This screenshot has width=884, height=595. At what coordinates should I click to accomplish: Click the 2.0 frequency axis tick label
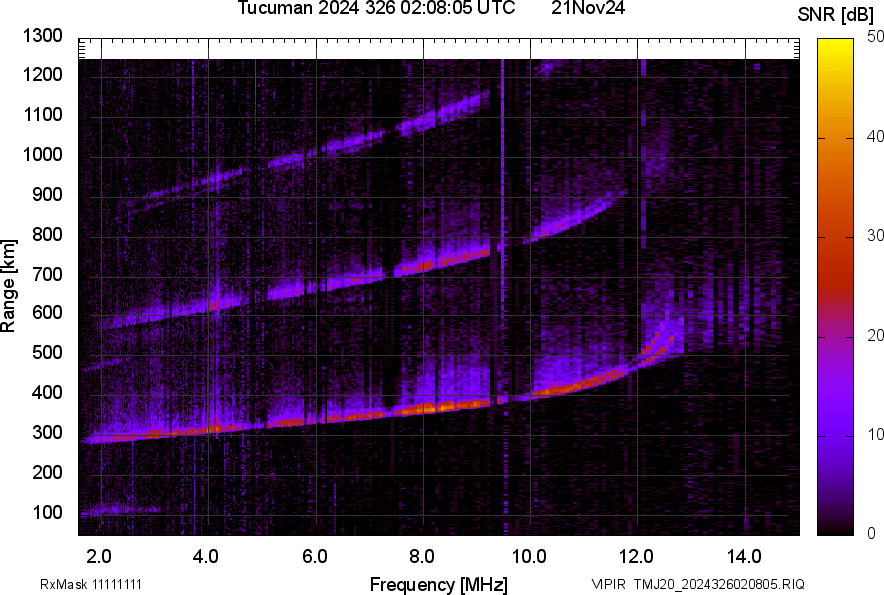click(99, 556)
